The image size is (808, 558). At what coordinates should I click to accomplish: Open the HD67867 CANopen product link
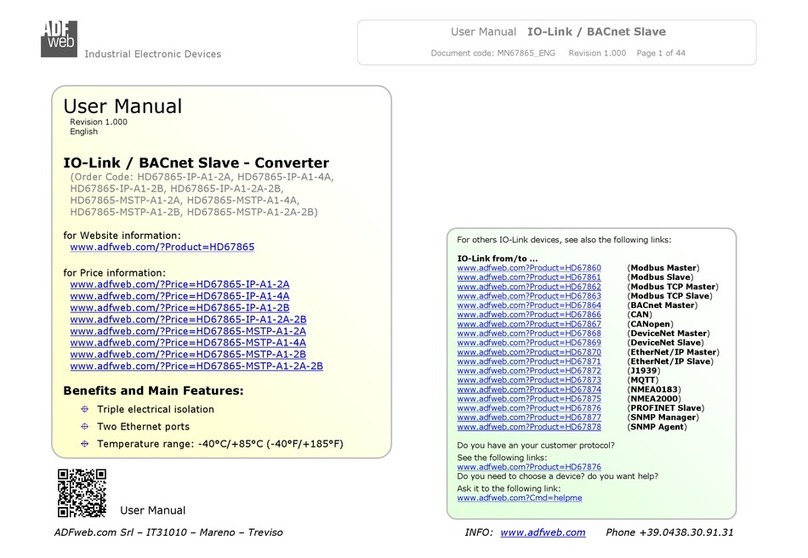(x=529, y=324)
